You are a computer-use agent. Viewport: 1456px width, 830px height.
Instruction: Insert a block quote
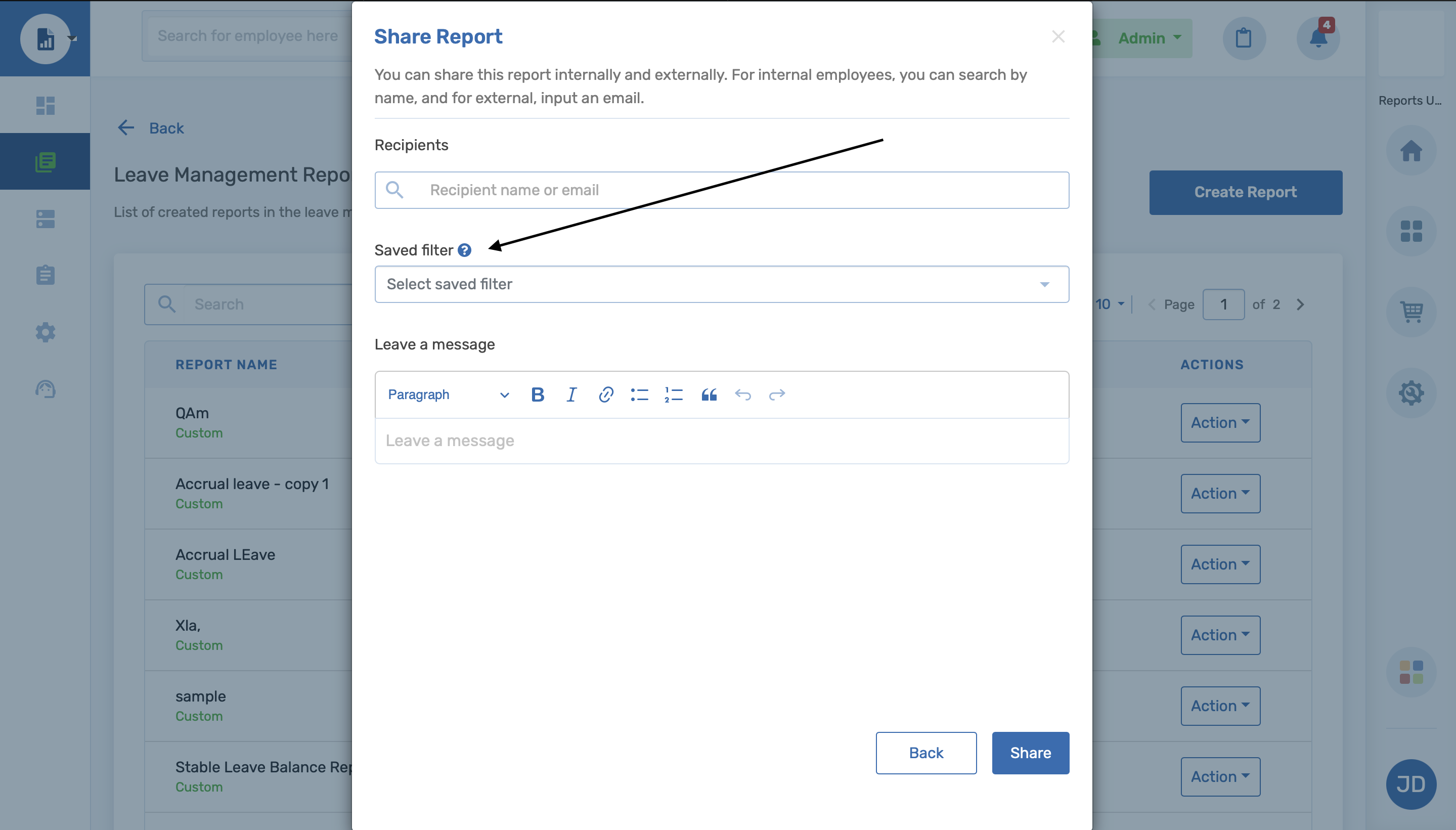coord(709,395)
